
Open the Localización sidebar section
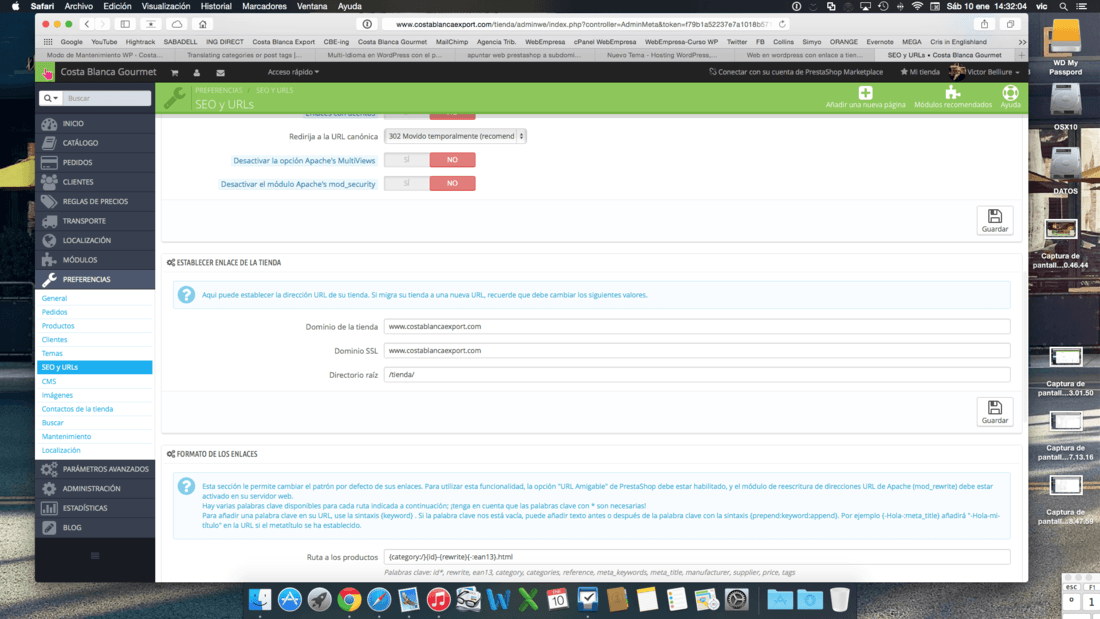click(95, 240)
